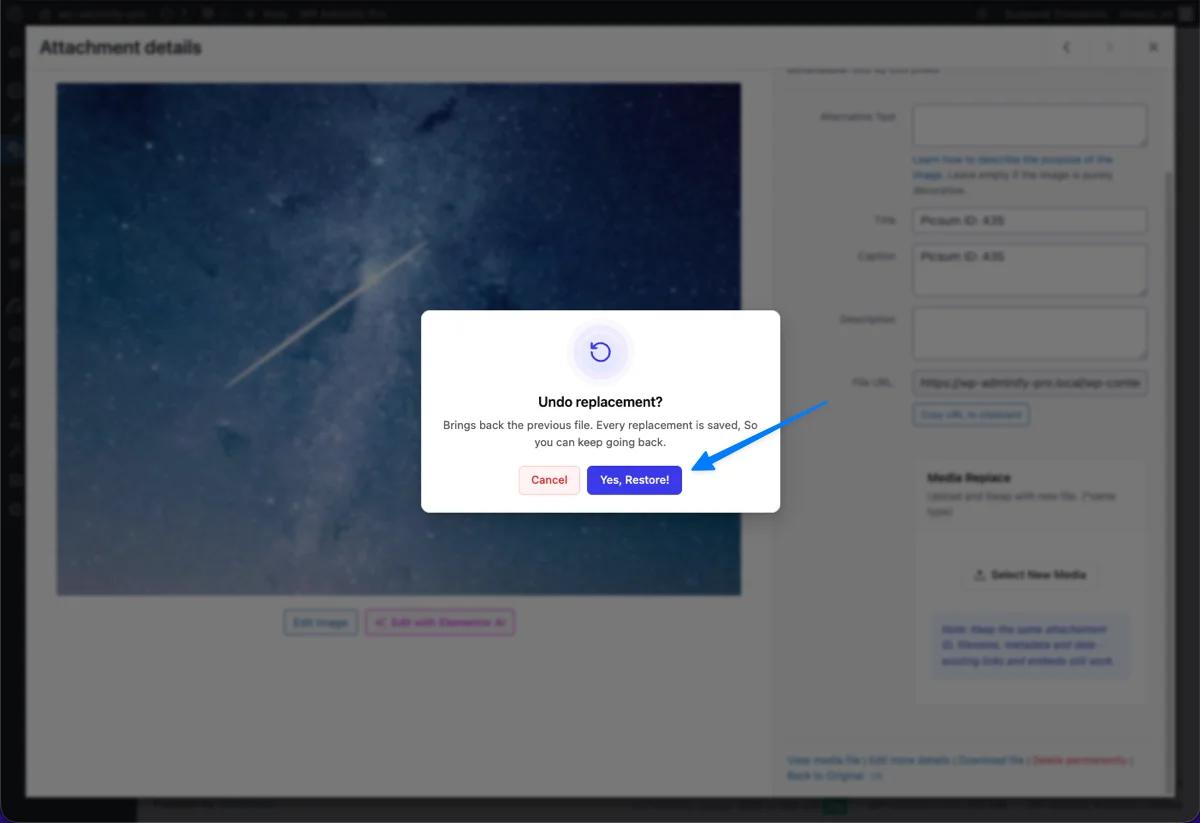Click the starry night sky image preview
Screen dimensions: 1200x823
point(399,339)
